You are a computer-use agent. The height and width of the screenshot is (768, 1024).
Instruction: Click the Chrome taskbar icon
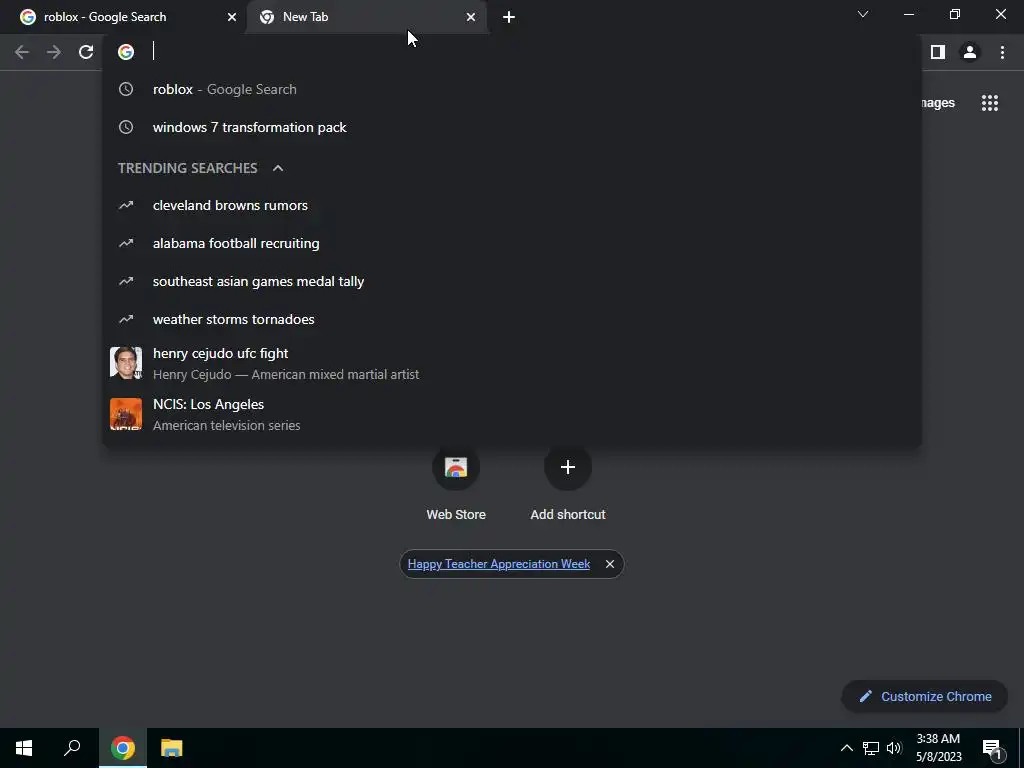pyautogui.click(x=123, y=748)
